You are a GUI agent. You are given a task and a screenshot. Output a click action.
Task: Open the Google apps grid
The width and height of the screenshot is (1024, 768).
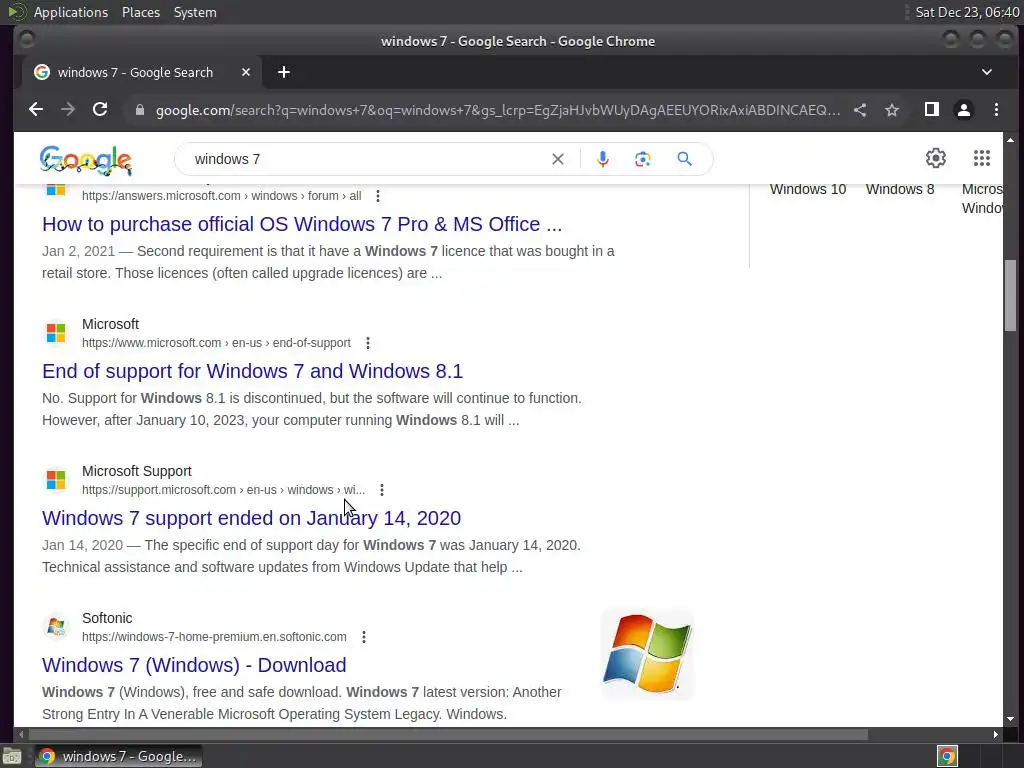[x=982, y=158]
